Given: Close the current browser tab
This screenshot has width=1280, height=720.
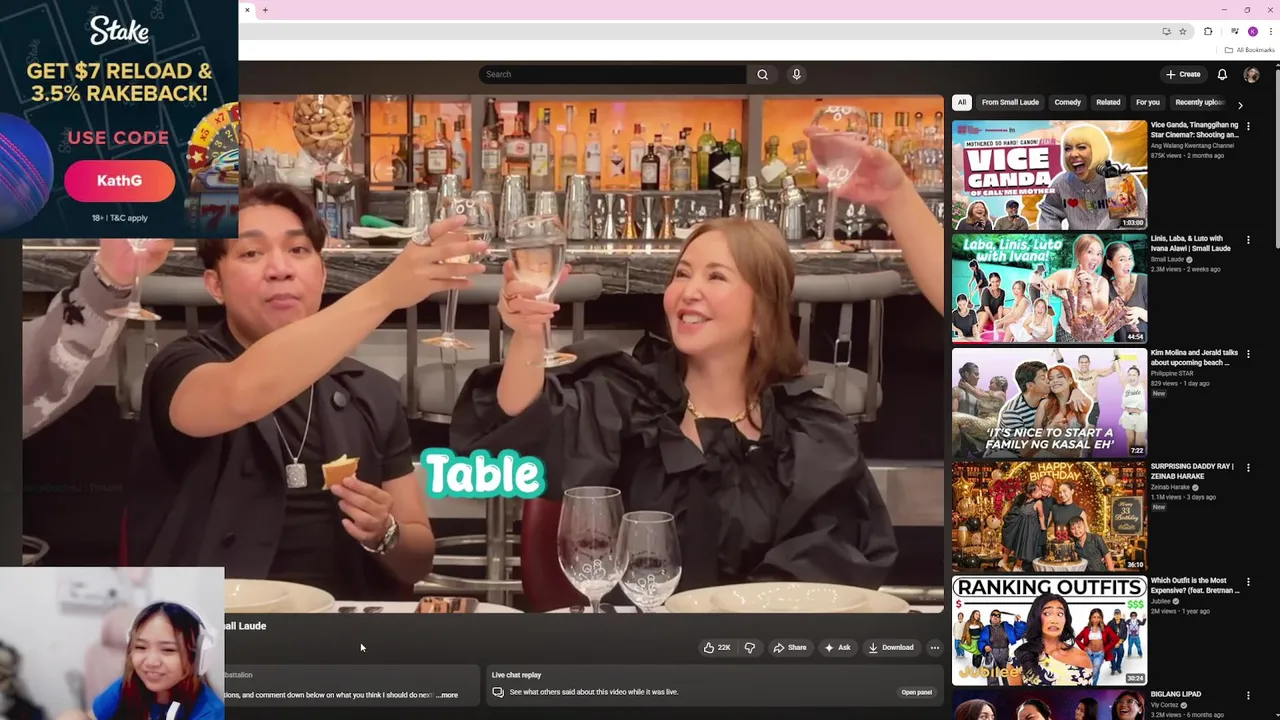Looking at the screenshot, I should coord(247,10).
